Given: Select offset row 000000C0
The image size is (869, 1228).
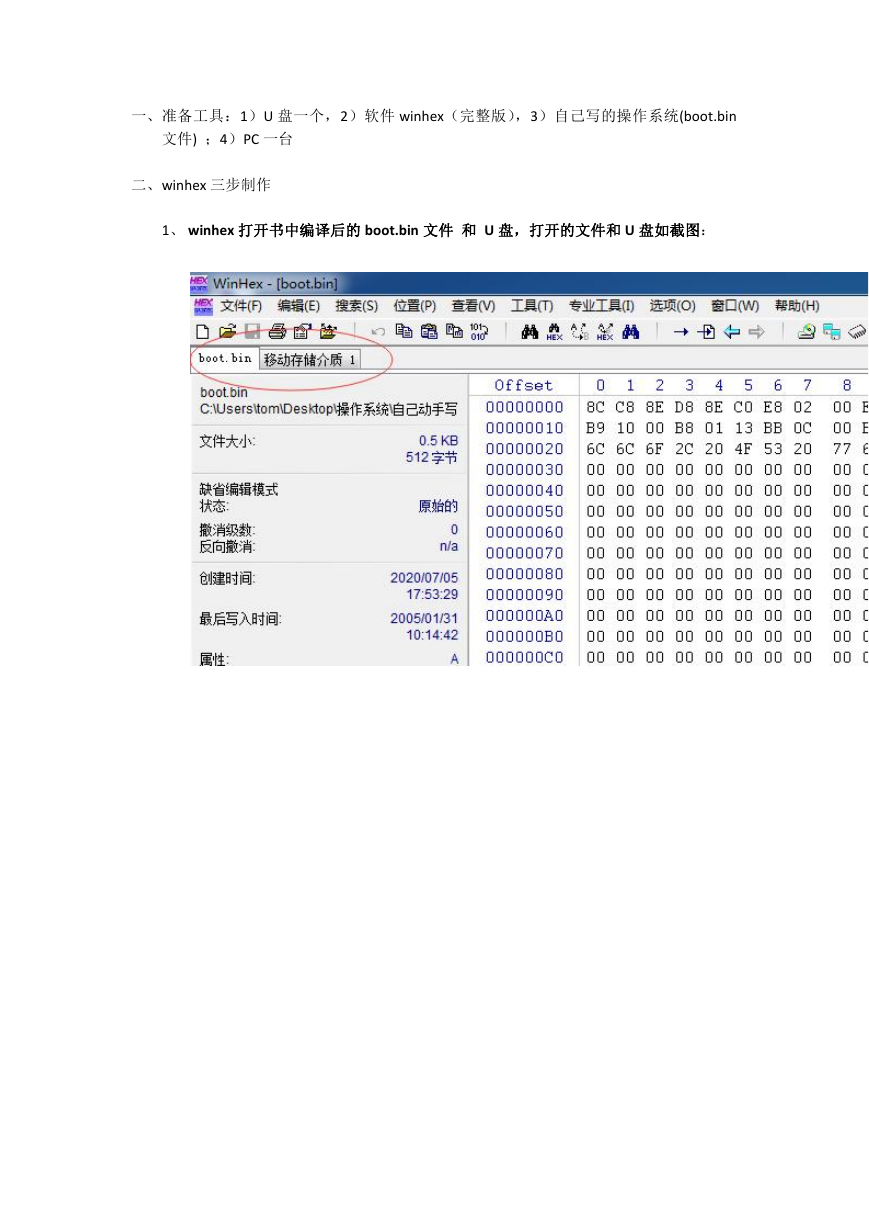Looking at the screenshot, I should tap(524, 657).
